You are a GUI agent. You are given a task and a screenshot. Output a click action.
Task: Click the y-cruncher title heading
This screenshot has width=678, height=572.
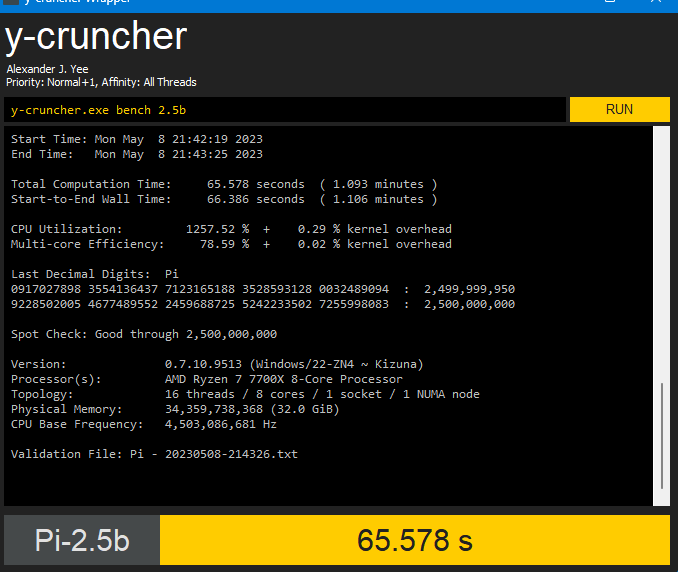pyautogui.click(x=96, y=37)
